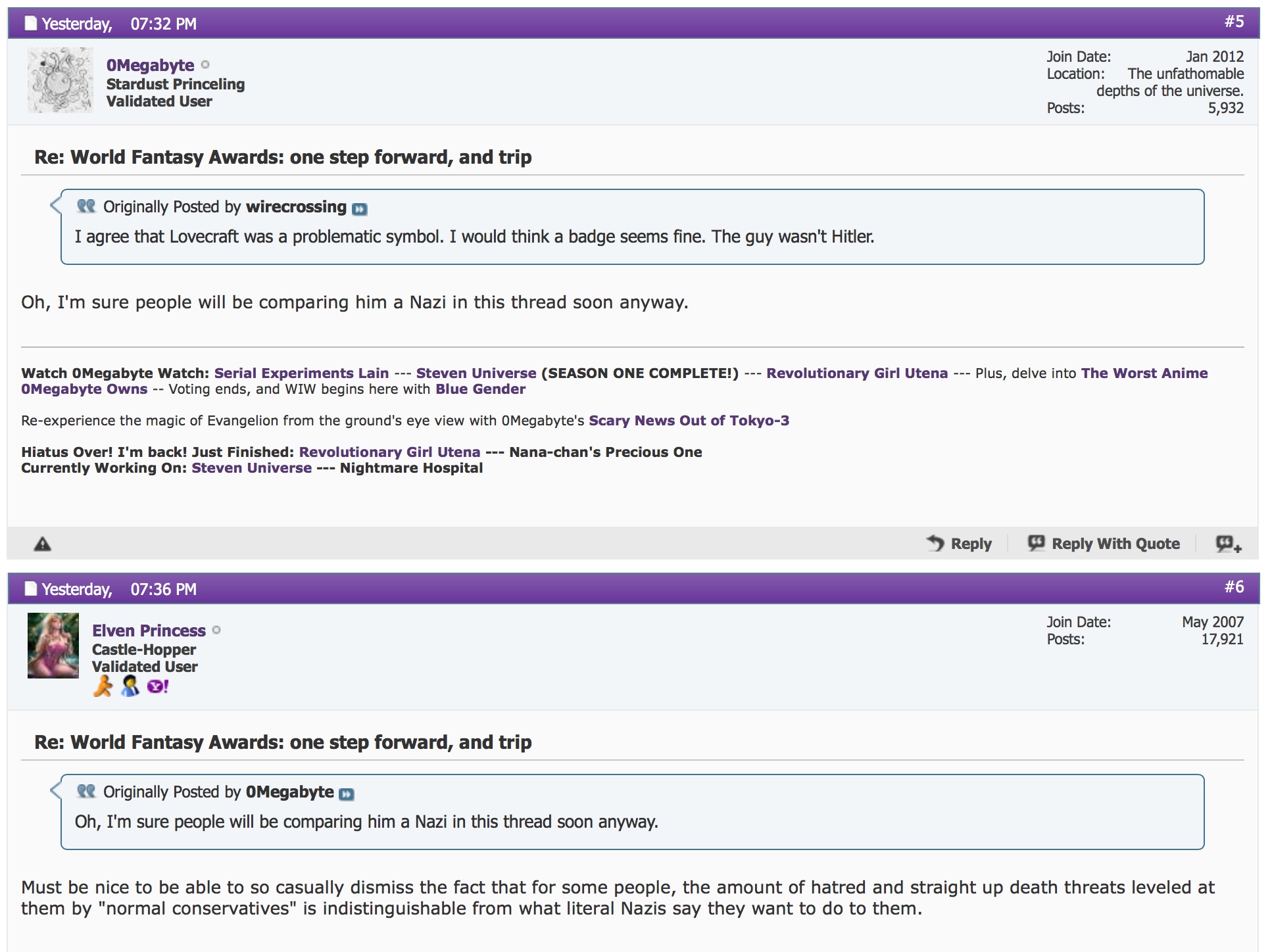Open Scary News Out of Tokyo-3 link
Image resolution: width=1272 pixels, height=952 pixels.
[689, 420]
